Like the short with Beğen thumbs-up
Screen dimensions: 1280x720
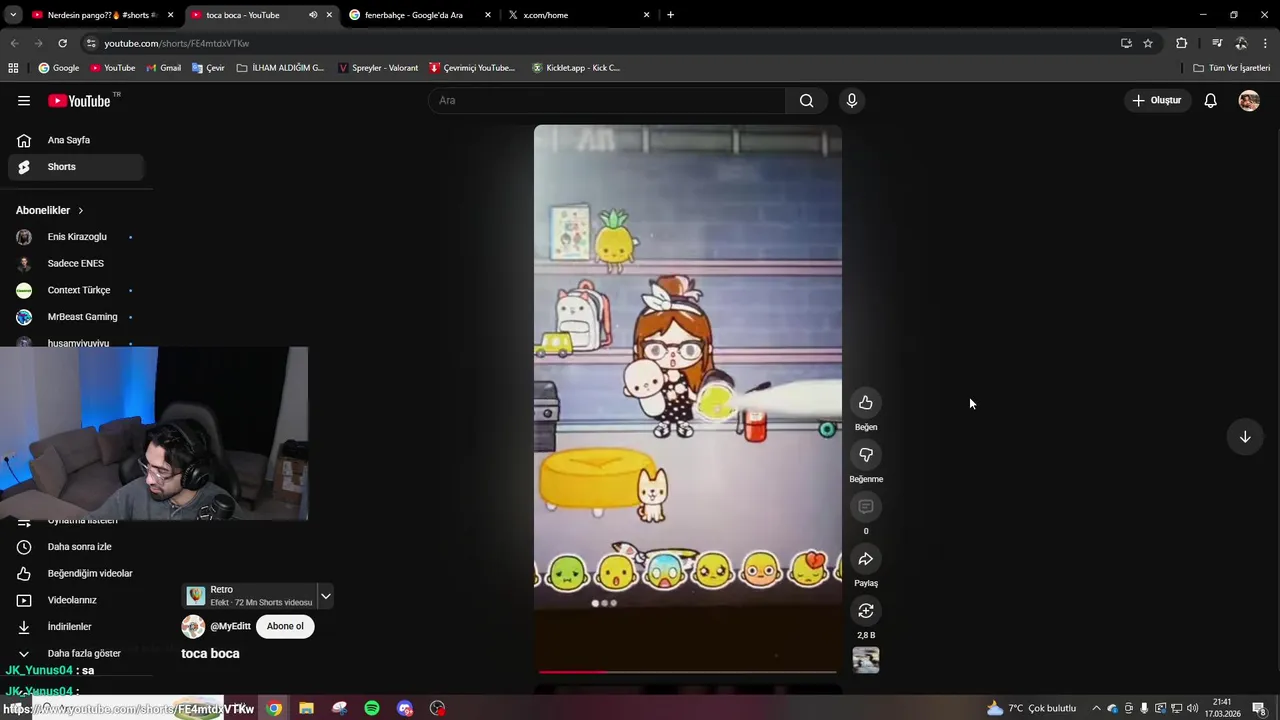tap(866, 403)
